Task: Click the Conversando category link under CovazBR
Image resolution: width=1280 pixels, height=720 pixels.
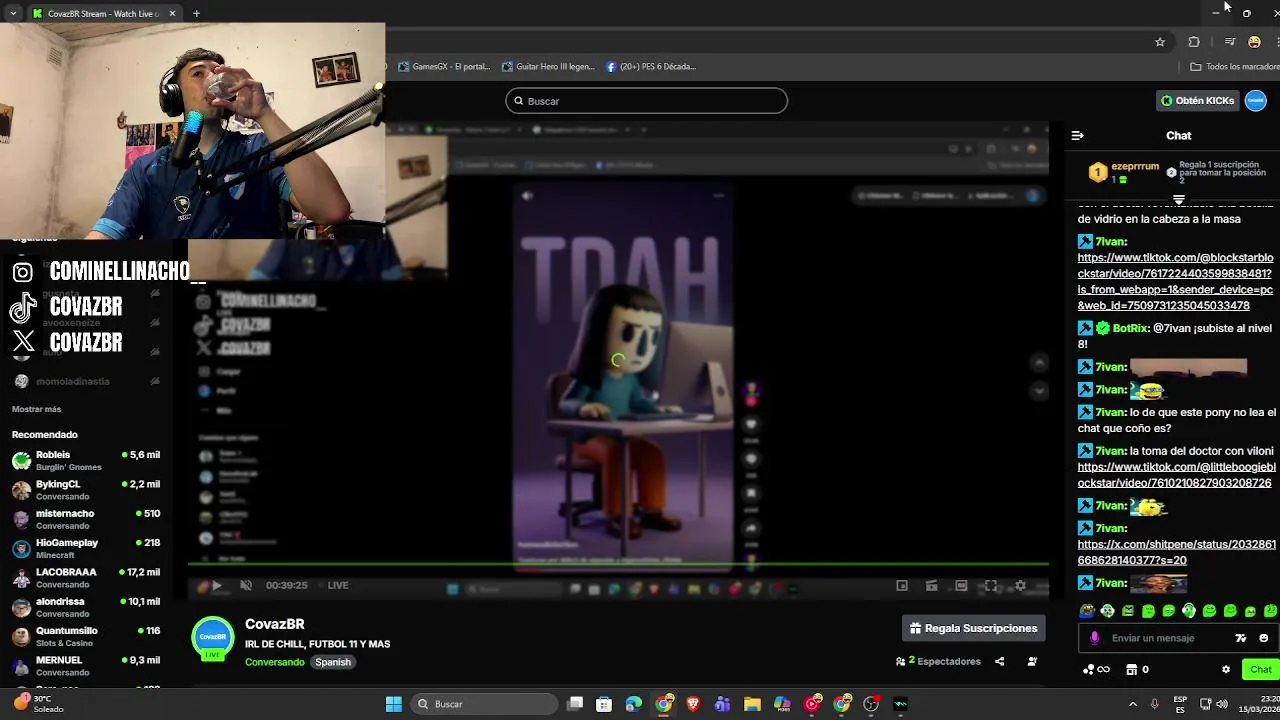Action: (x=274, y=662)
